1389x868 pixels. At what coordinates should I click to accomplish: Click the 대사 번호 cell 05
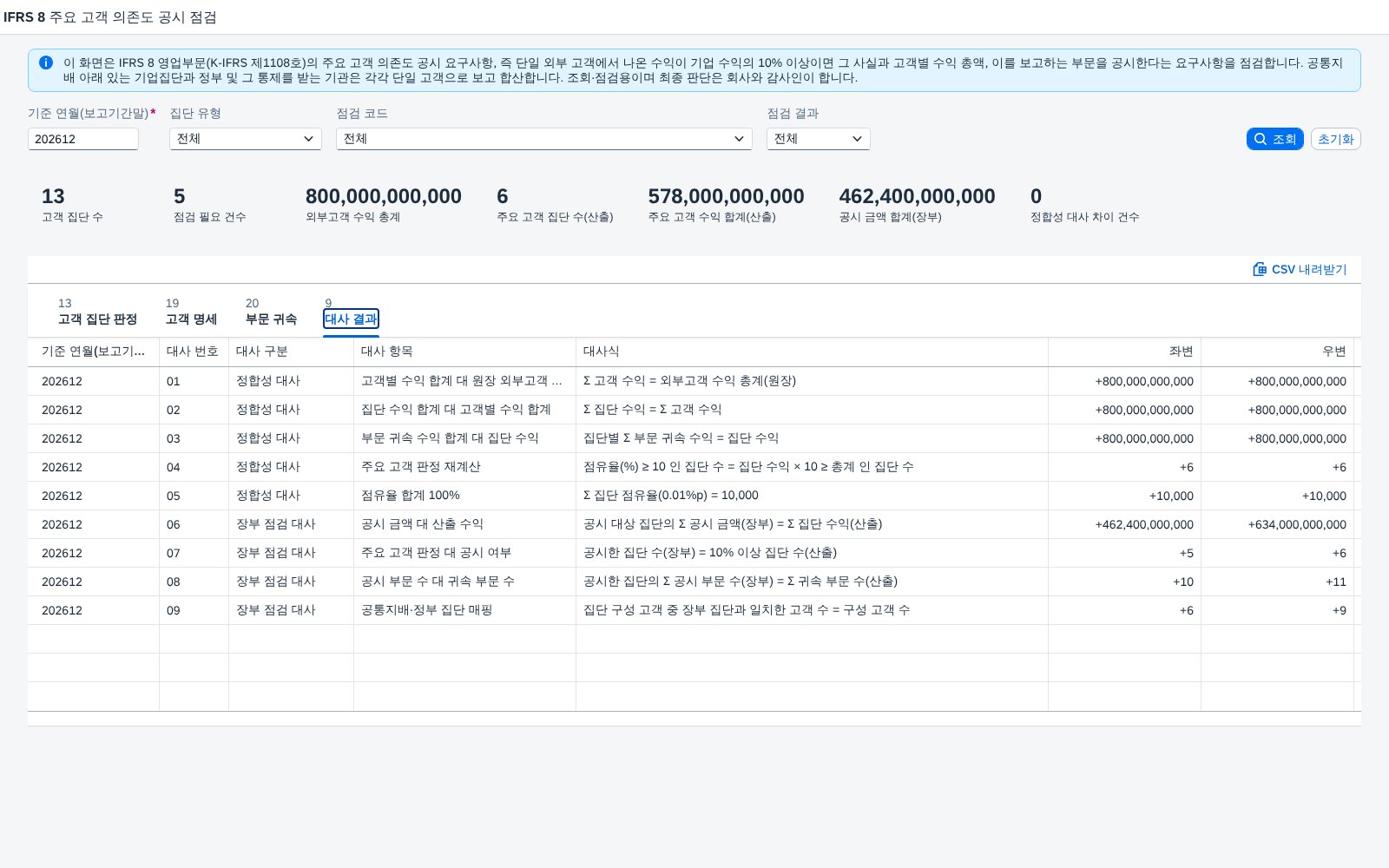click(194, 496)
